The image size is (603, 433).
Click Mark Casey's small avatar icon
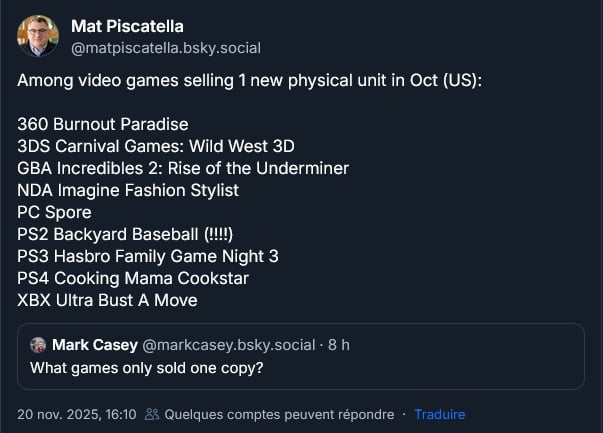38,345
